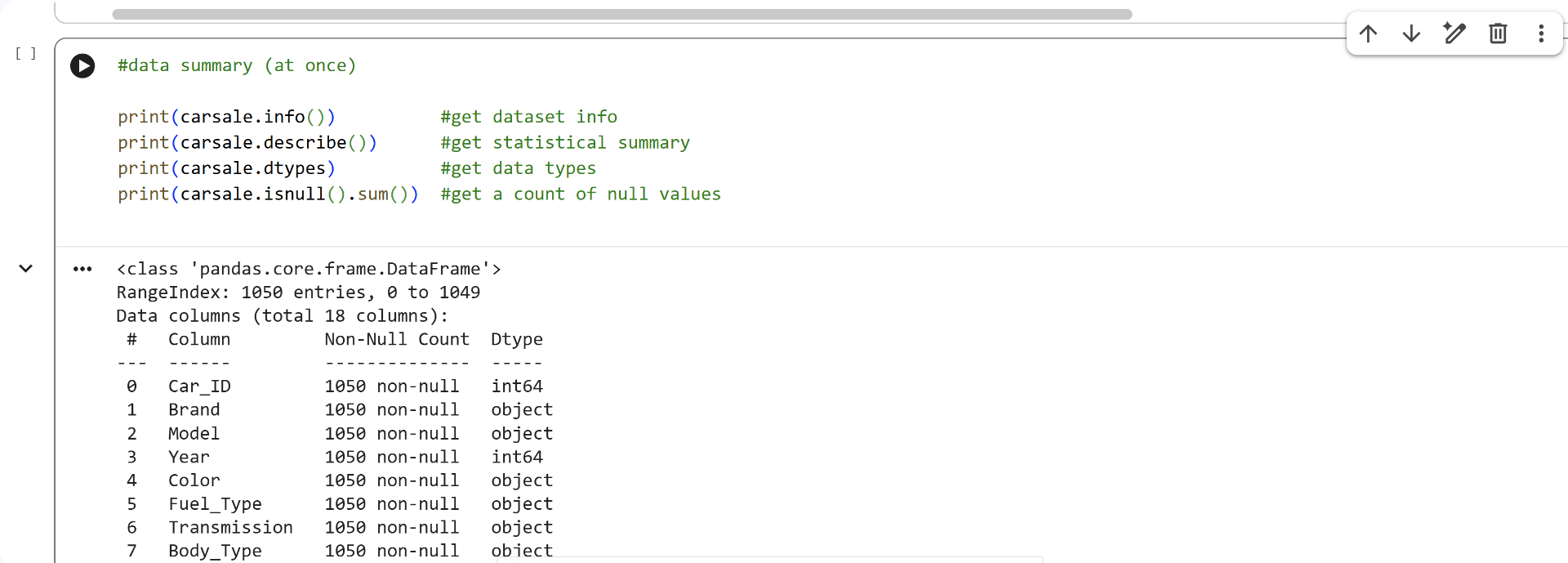Screen dimensions: 1568x563
Task: Click the 'Body_Type' column row
Action: pos(340,552)
